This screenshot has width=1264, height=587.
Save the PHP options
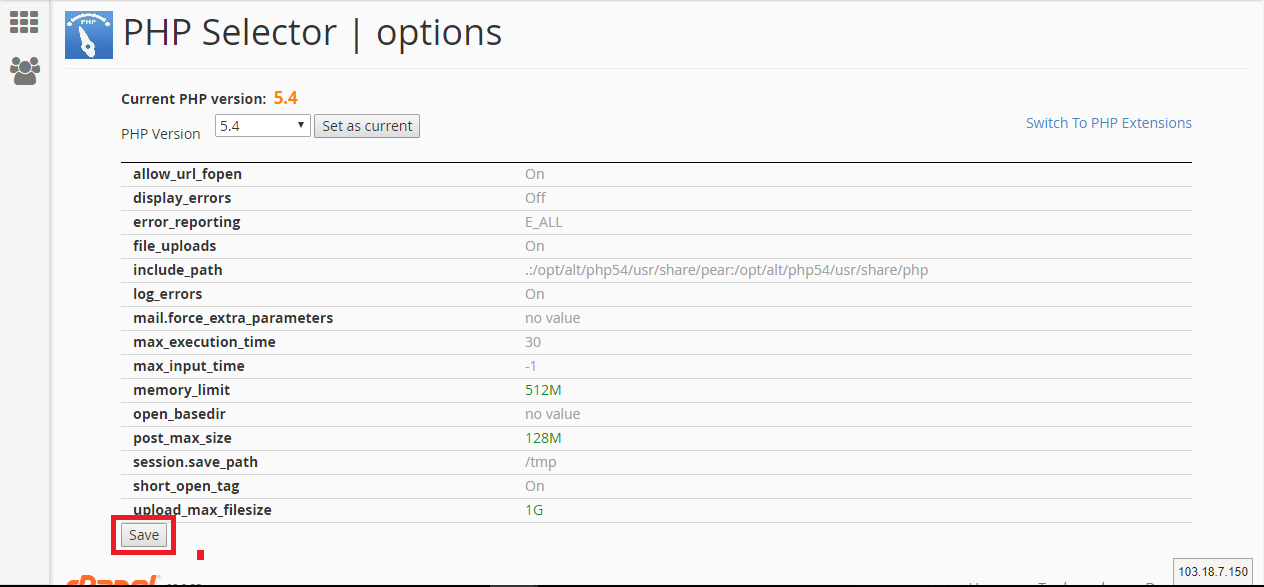(144, 535)
